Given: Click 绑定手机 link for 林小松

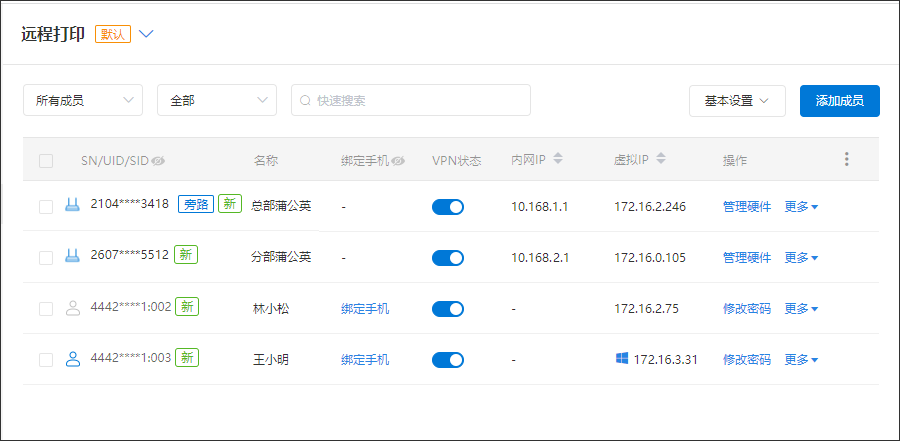Looking at the screenshot, I should [365, 309].
